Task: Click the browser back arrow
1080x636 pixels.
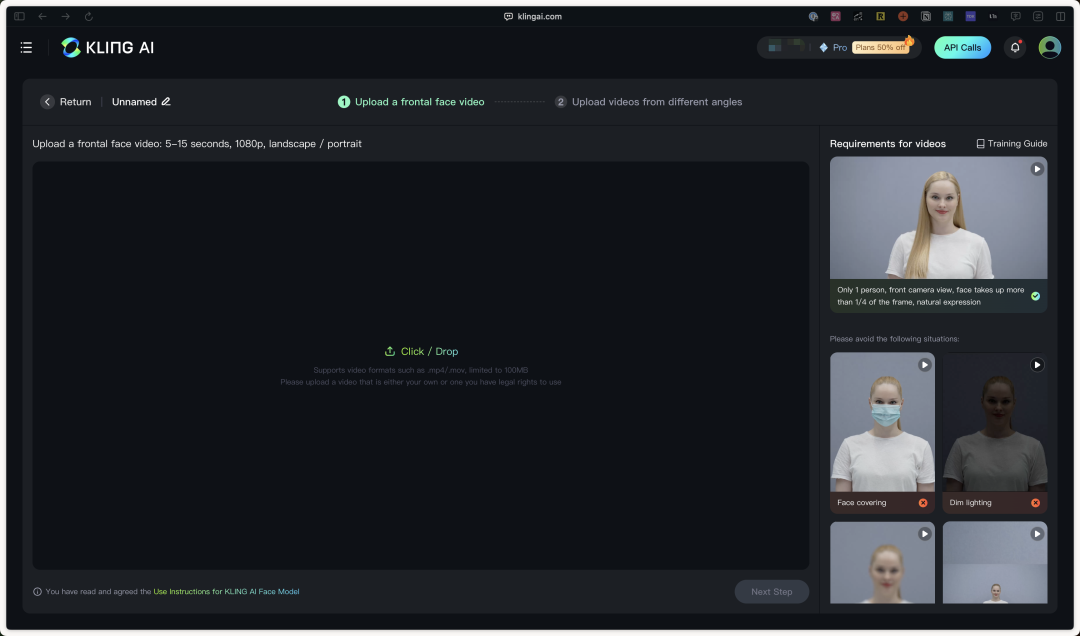Action: (43, 17)
